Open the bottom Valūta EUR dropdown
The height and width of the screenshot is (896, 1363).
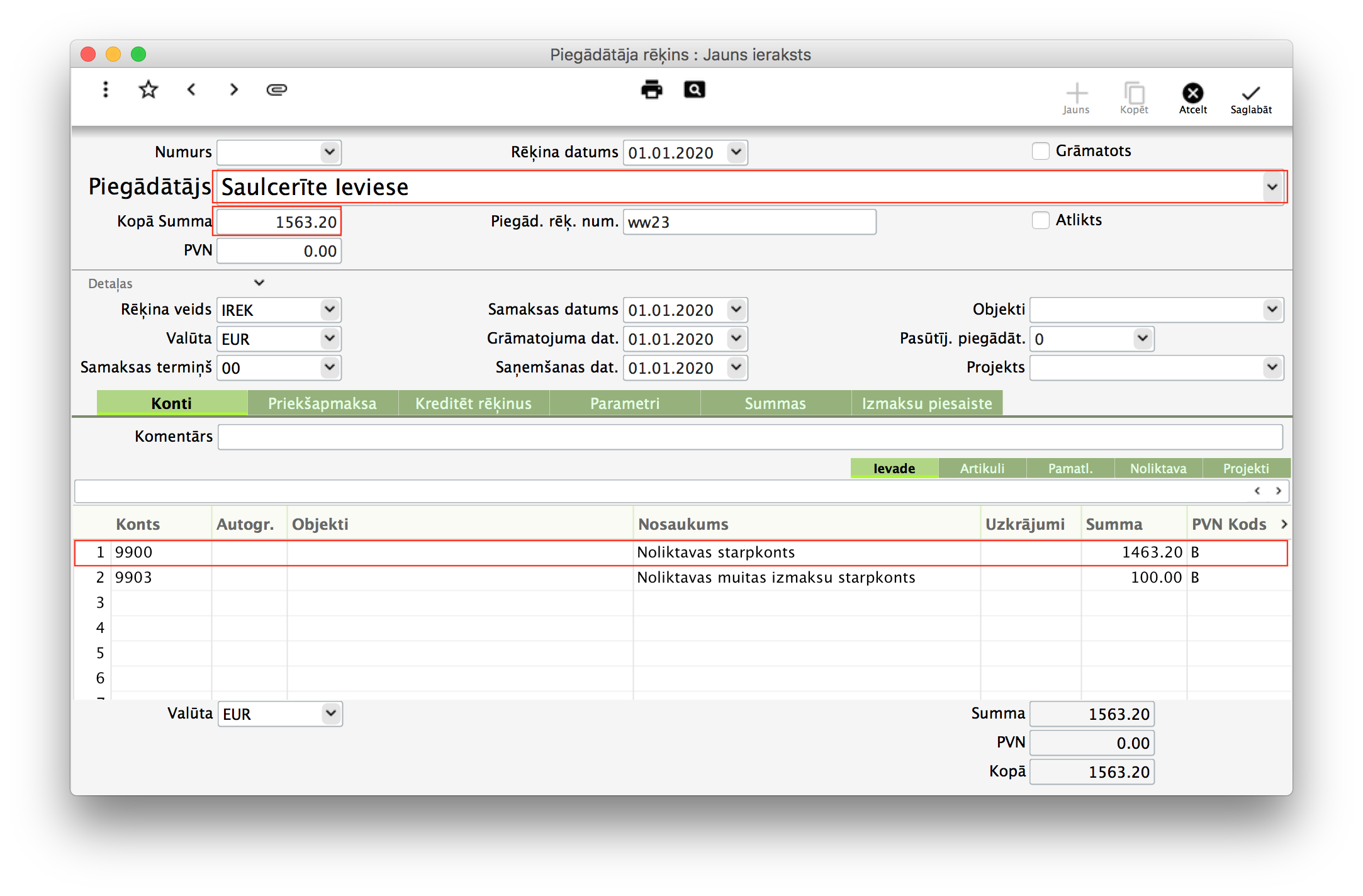coord(330,714)
